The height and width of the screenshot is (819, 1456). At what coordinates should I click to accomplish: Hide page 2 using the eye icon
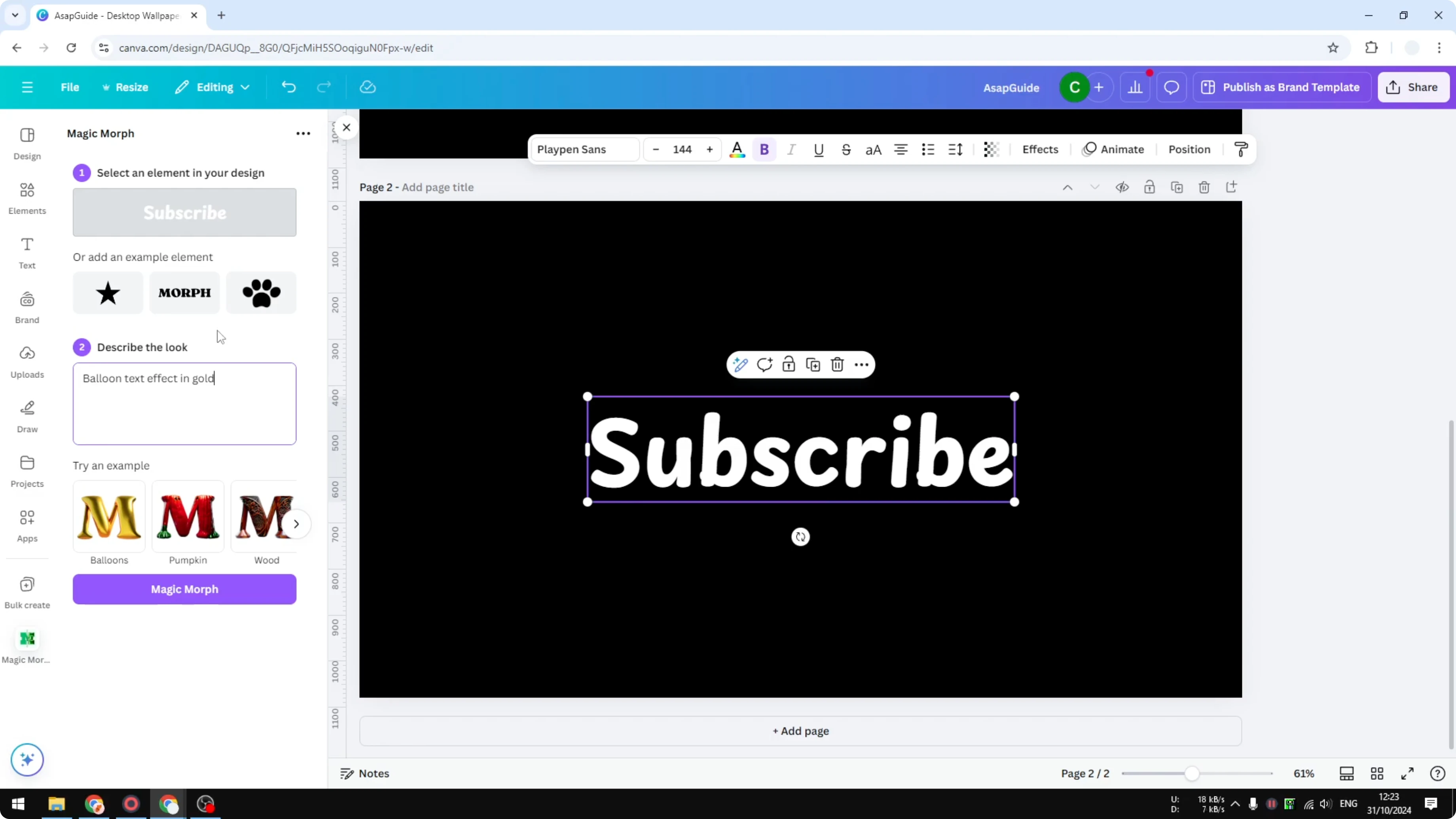pos(1122,187)
